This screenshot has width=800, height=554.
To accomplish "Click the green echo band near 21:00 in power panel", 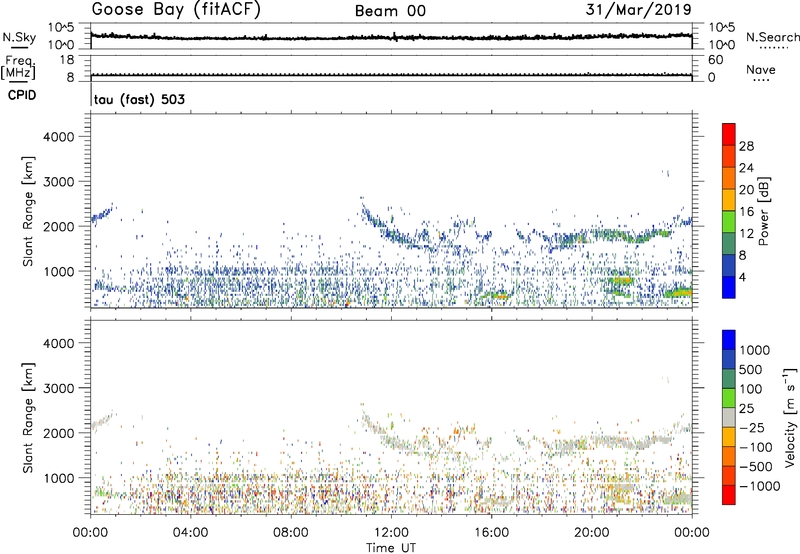I will (620, 280).
